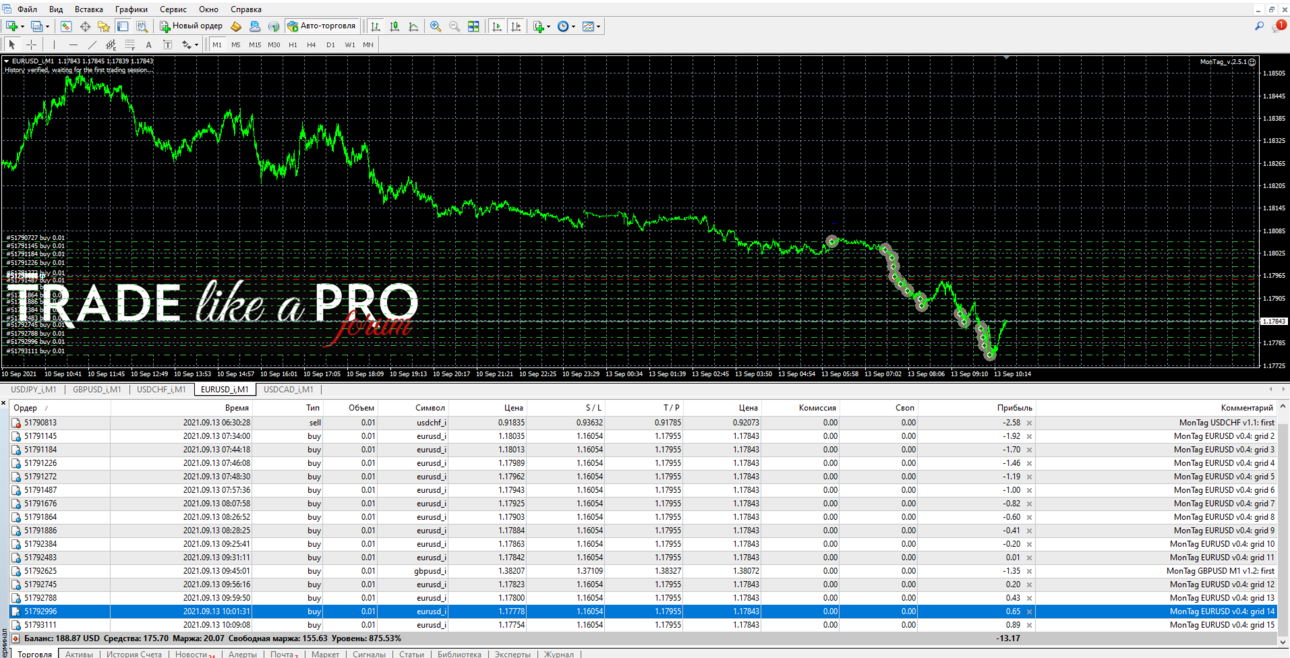Open the Navigator panel star-folder icon
The width and height of the screenshot is (1290, 658).
pyautogui.click(x=103, y=26)
